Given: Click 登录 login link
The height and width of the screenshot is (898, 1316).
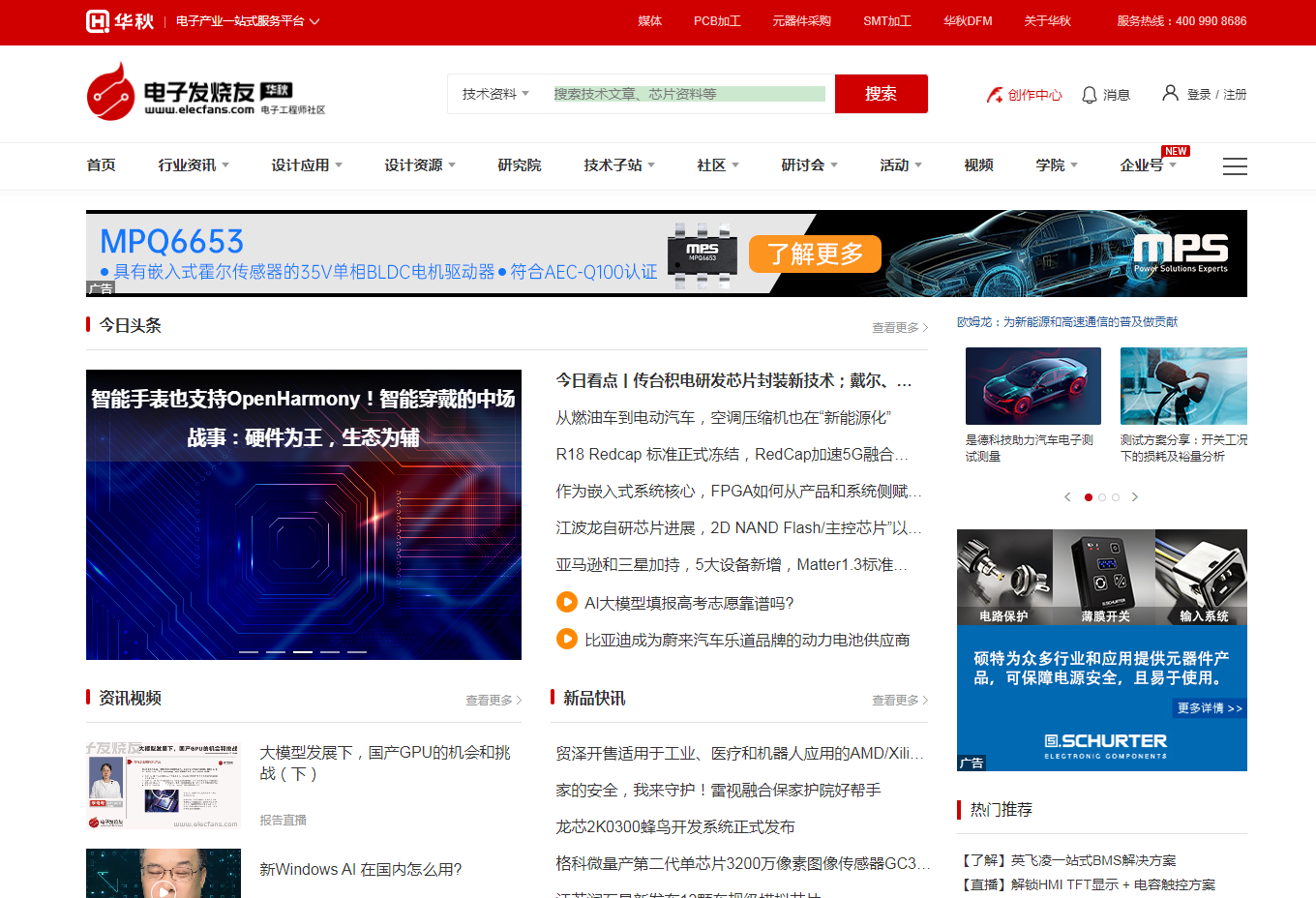Looking at the screenshot, I should 1199,95.
